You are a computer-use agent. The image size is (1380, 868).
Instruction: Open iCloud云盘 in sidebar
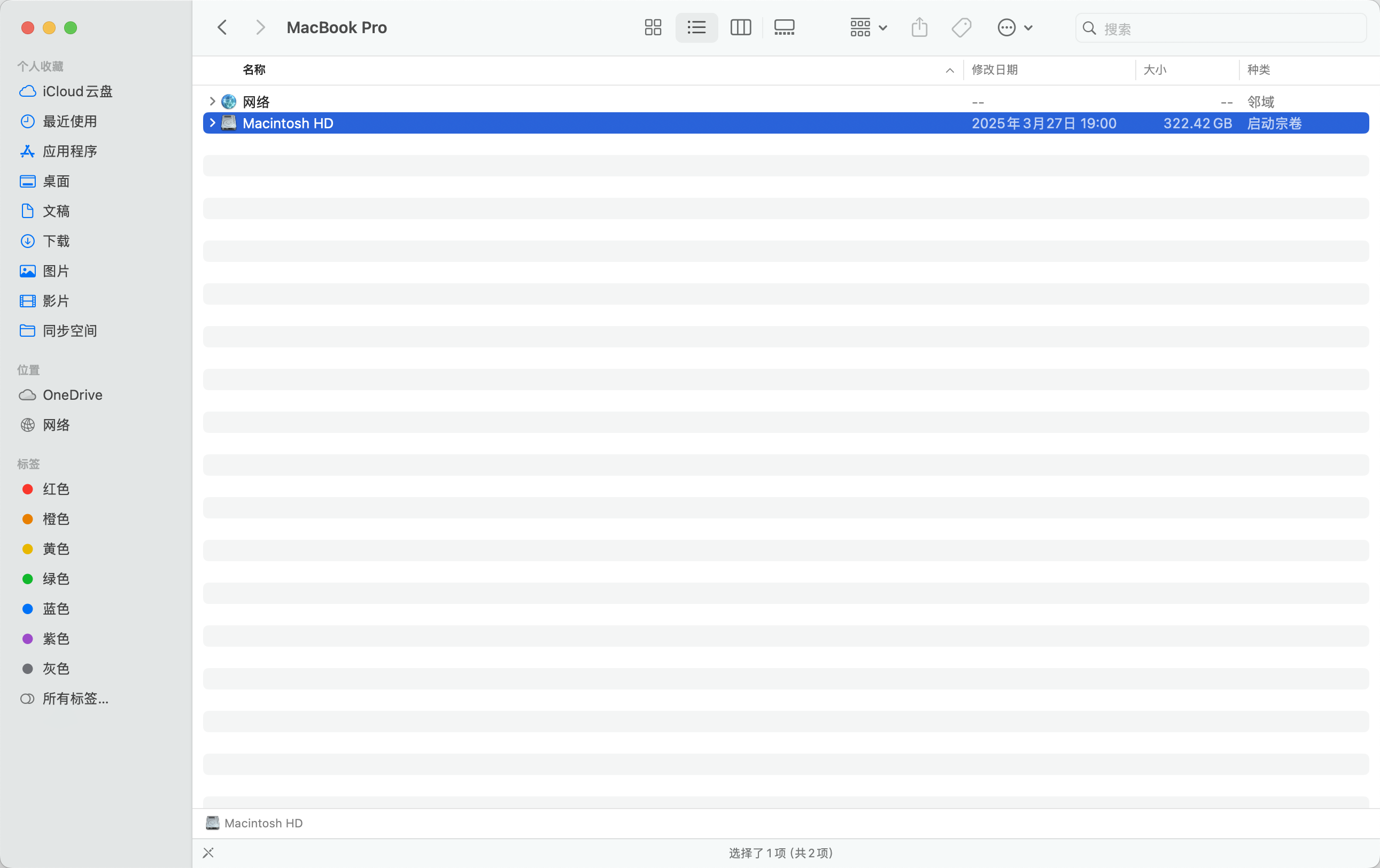(x=77, y=91)
